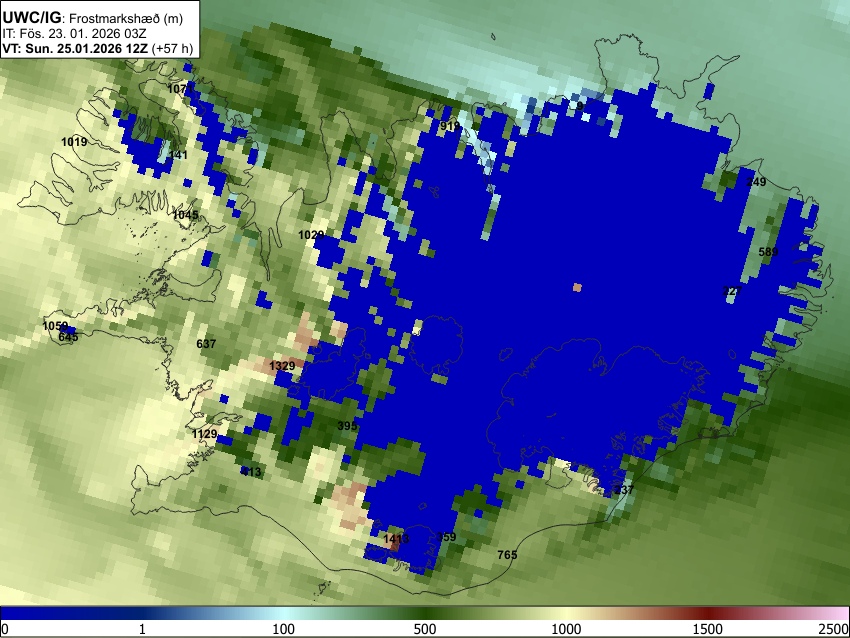Click the map value 237
This screenshot has width=850, height=638.
click(623, 490)
